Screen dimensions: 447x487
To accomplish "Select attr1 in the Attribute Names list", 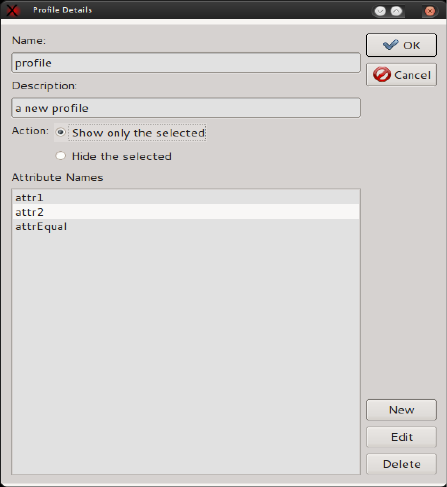I will click(186, 197).
